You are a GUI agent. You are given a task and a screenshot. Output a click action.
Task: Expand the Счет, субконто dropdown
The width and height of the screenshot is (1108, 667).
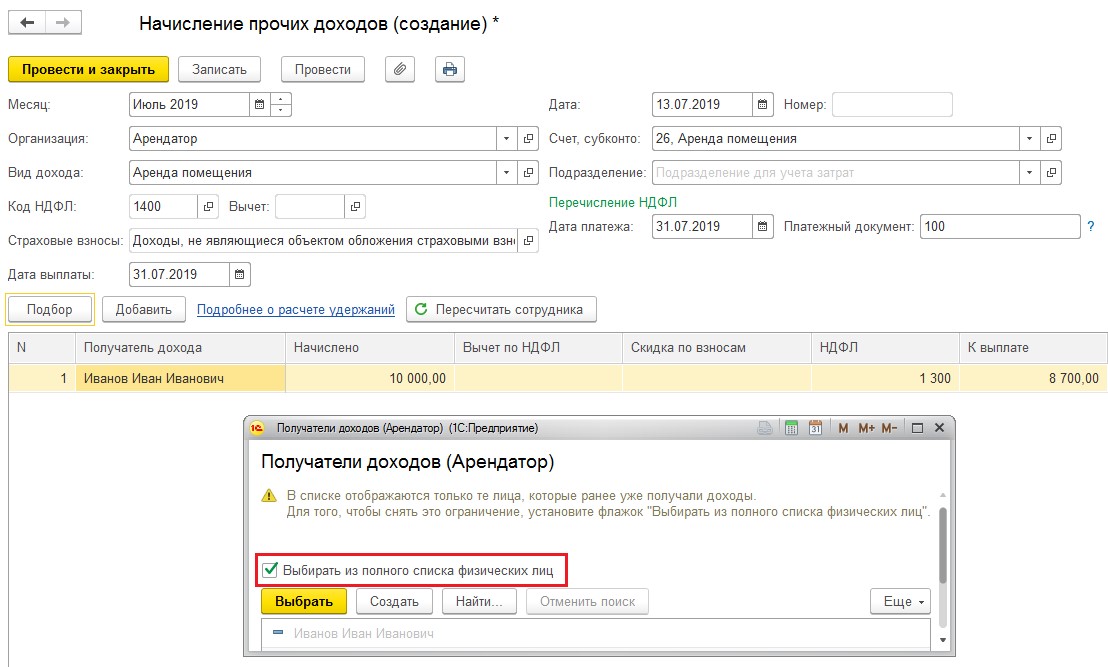(x=1029, y=139)
